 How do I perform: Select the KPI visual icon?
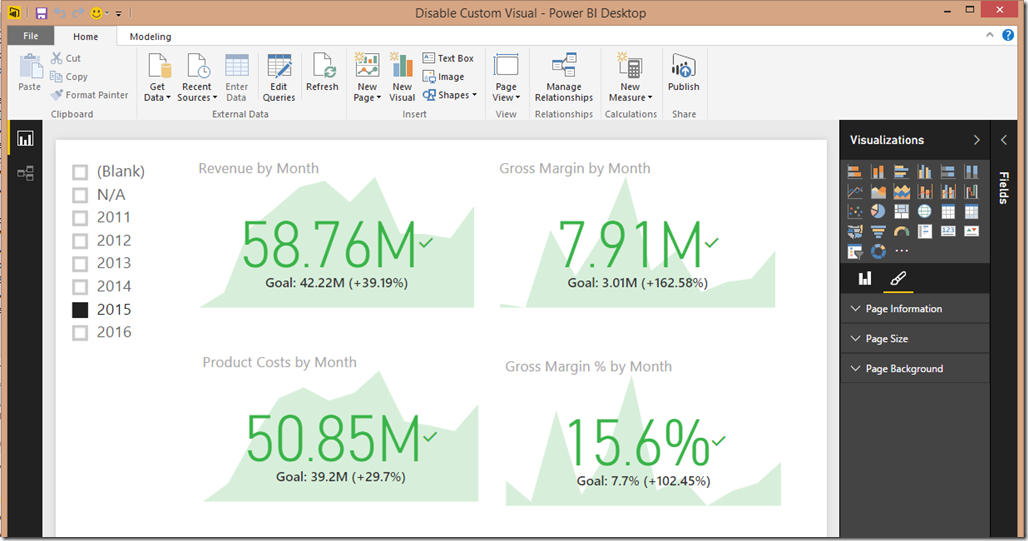point(972,231)
